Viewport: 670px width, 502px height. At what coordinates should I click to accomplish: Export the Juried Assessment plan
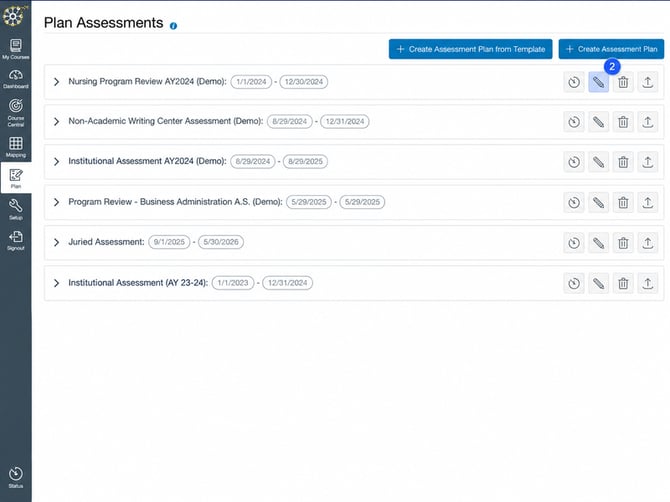point(647,243)
